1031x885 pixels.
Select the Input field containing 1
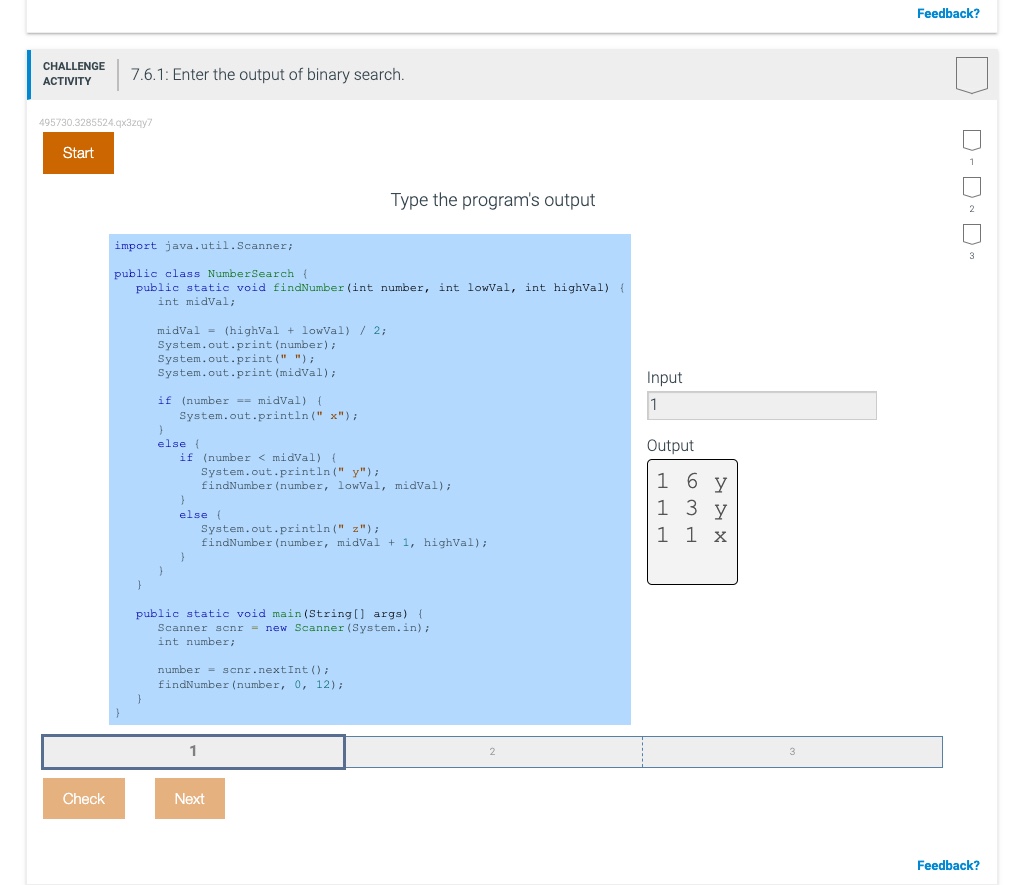761,405
